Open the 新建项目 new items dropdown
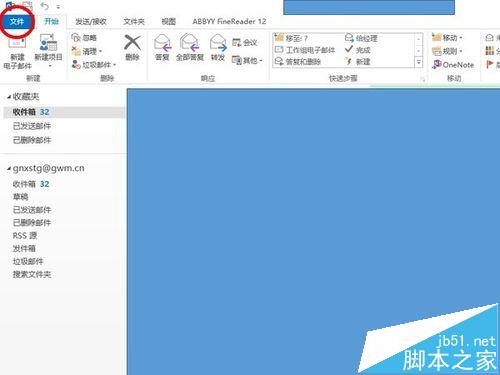 pyautogui.click(x=49, y=51)
